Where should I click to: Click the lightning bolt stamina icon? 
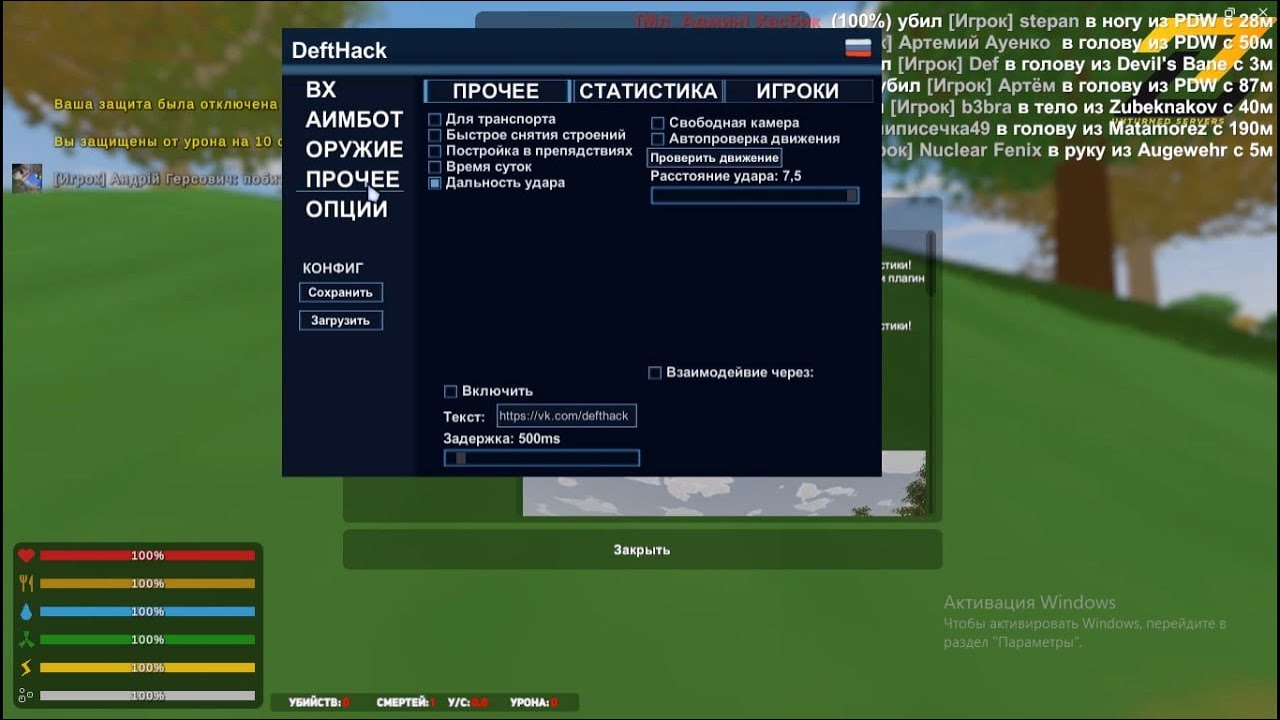26,667
